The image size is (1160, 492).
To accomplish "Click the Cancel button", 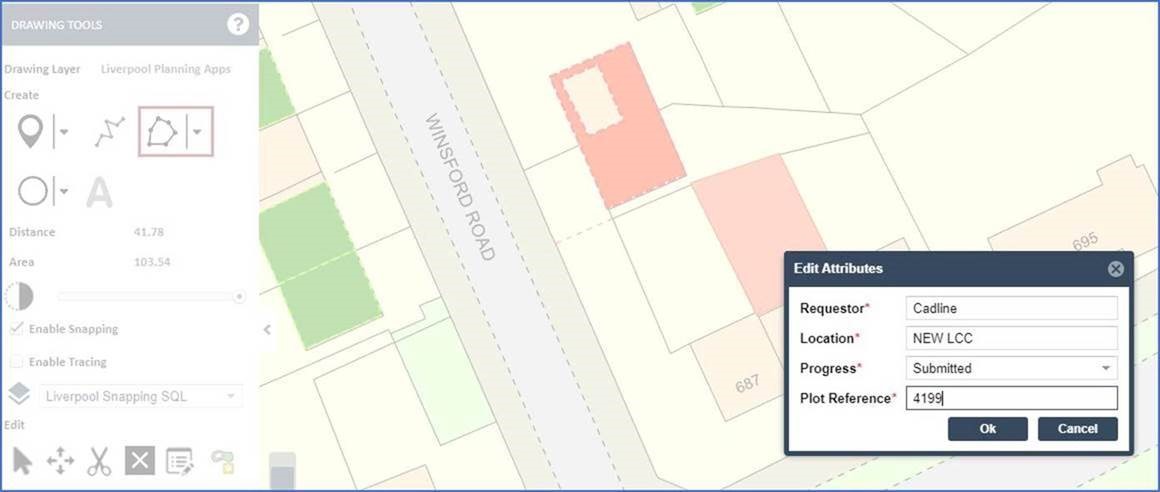I will pyautogui.click(x=1077, y=428).
